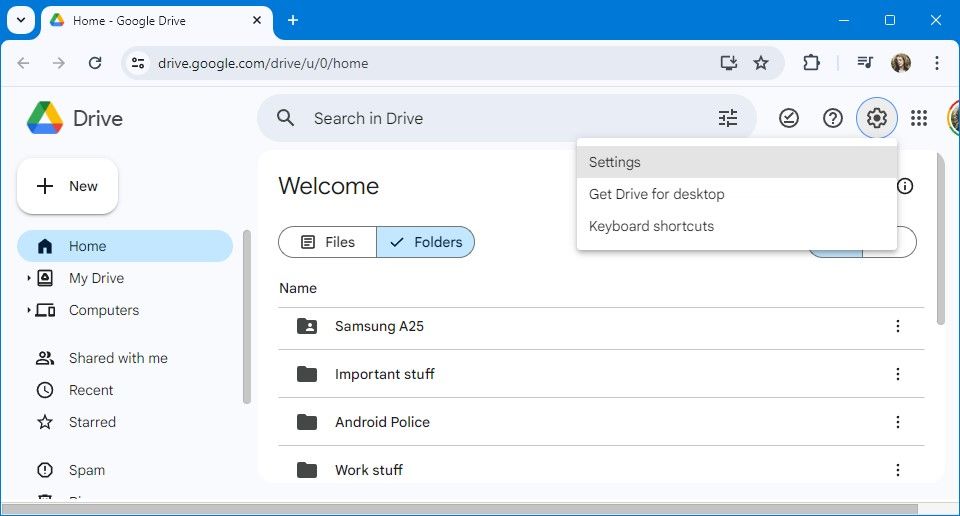The width and height of the screenshot is (960, 516).
Task: Reload the page
Action: [x=95, y=62]
